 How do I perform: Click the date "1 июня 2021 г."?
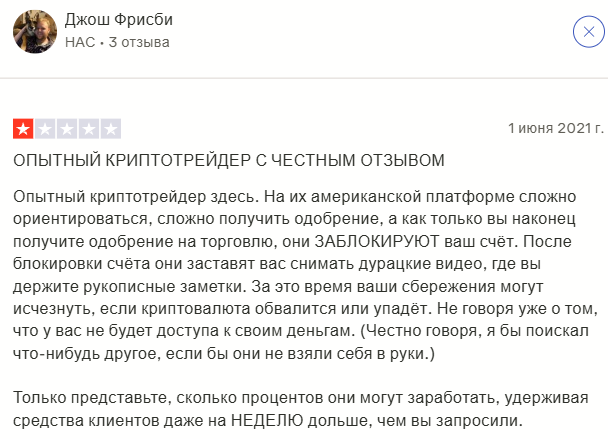pyautogui.click(x=556, y=128)
